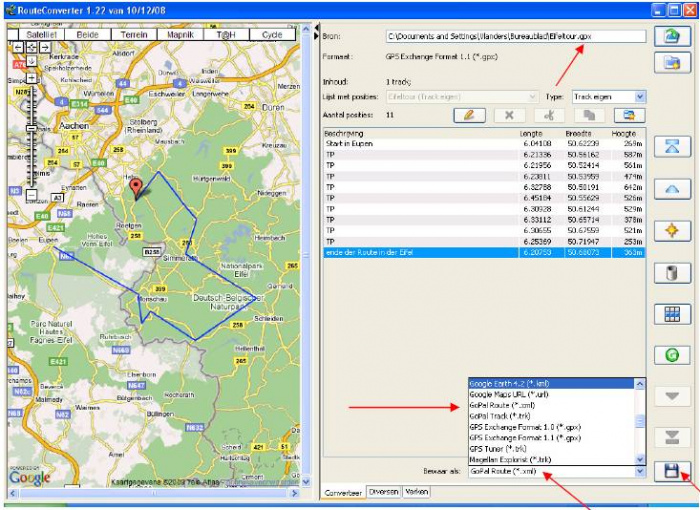Viewport: 700px width, 510px height.
Task: Click the Lengte column header
Action: point(531,134)
